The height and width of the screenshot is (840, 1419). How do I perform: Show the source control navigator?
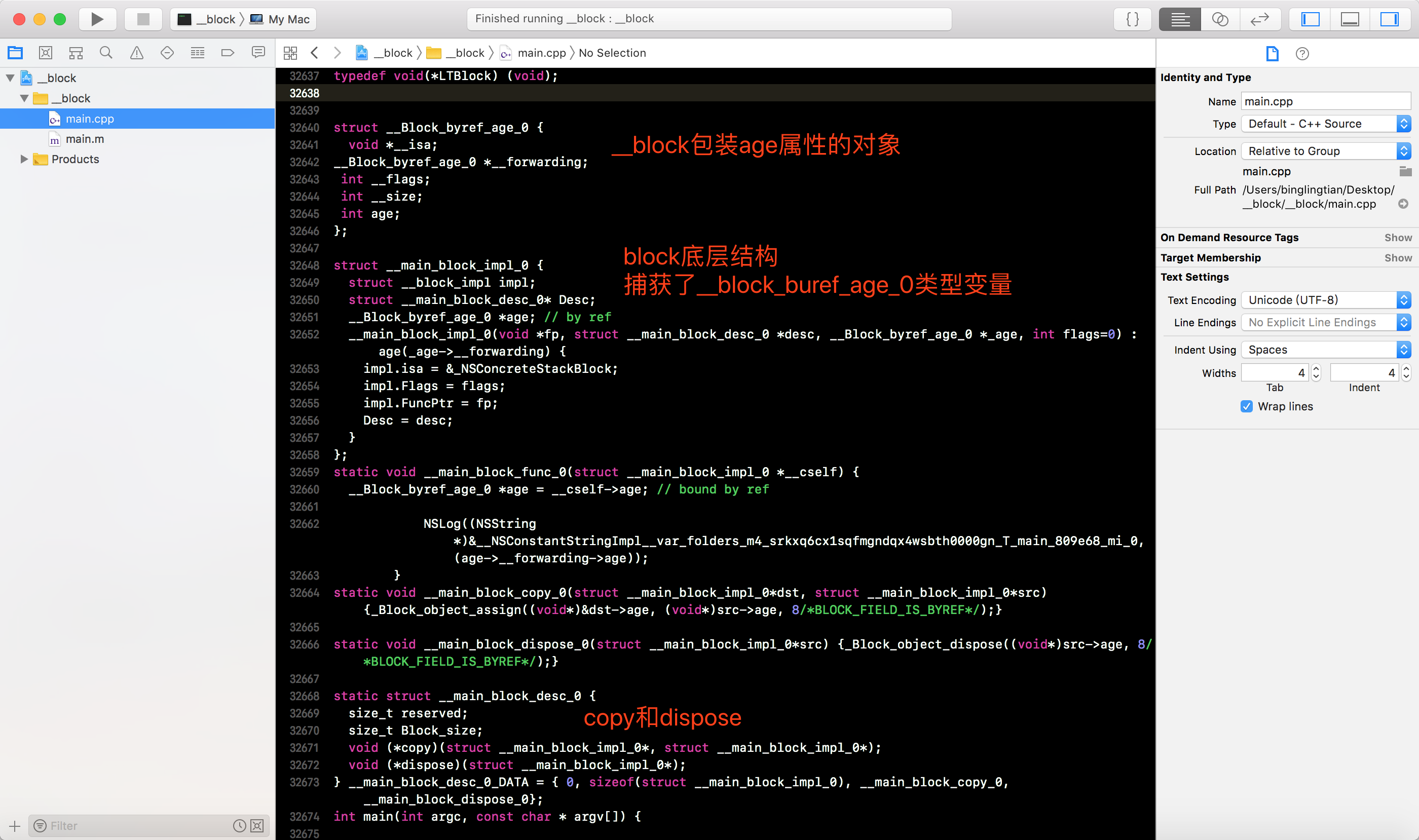(45, 53)
